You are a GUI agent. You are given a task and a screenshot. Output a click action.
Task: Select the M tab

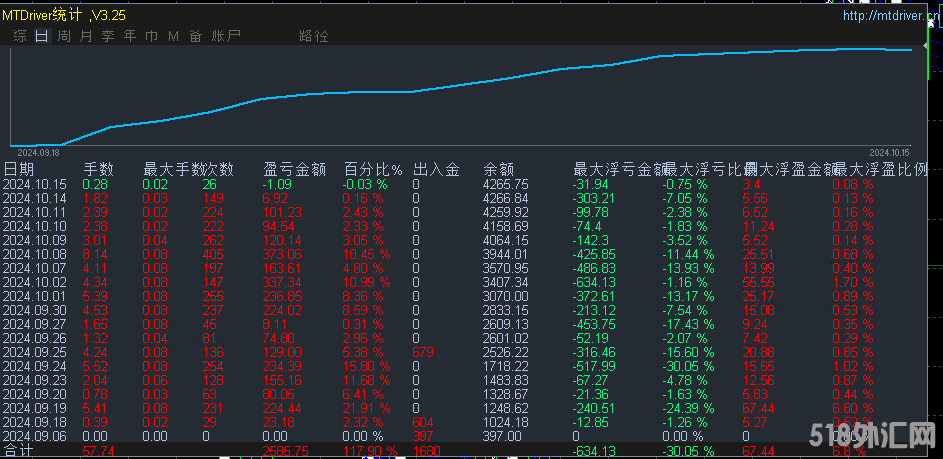click(x=173, y=36)
